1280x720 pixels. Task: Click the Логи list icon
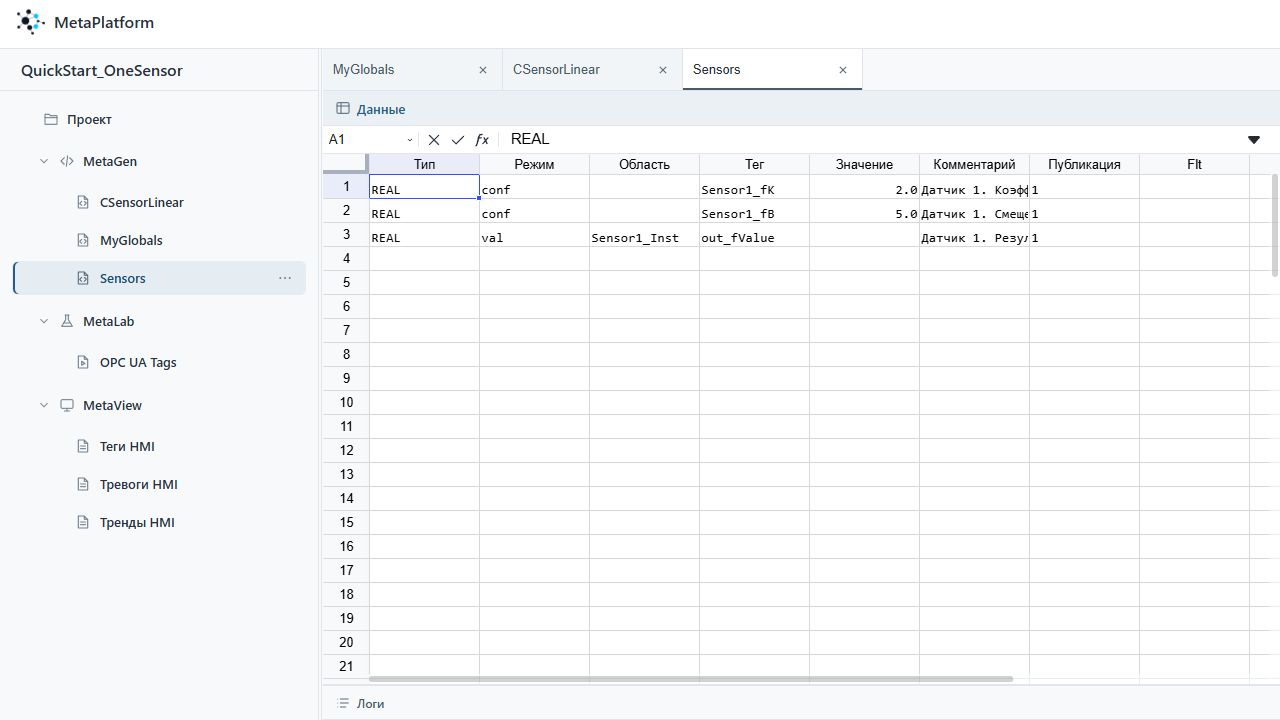343,703
